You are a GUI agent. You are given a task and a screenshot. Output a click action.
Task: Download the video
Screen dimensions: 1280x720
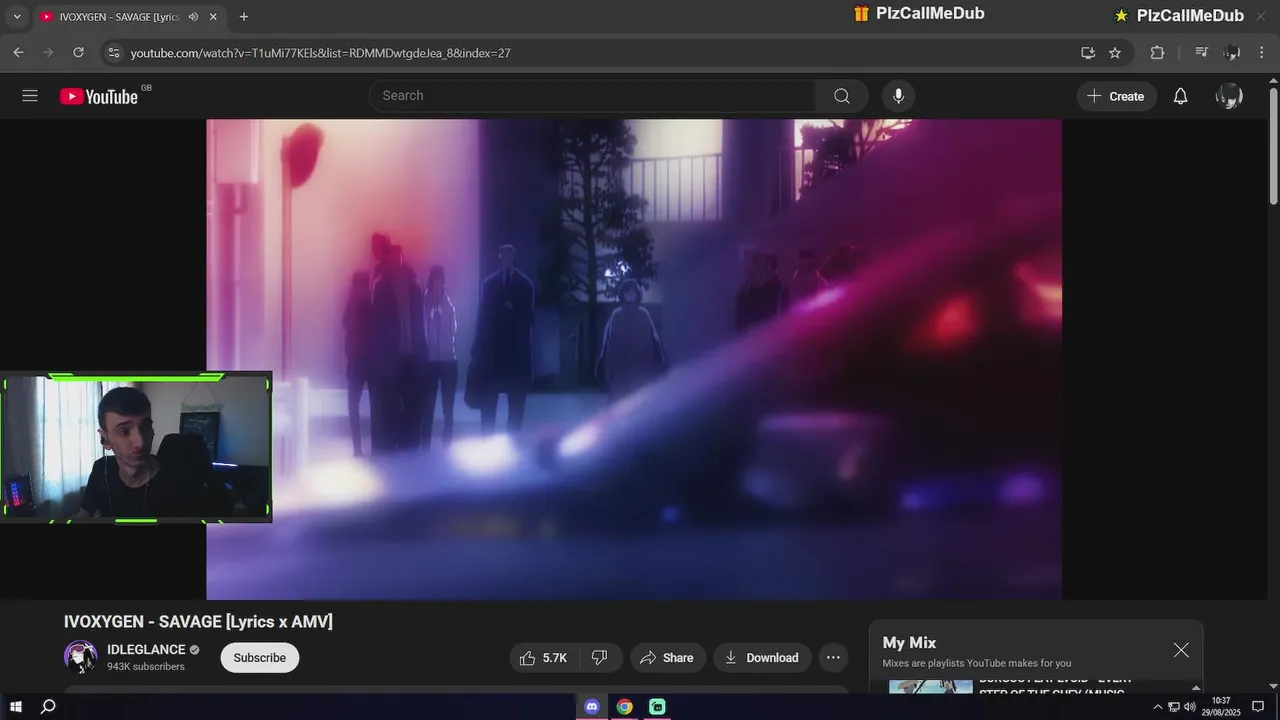point(762,657)
